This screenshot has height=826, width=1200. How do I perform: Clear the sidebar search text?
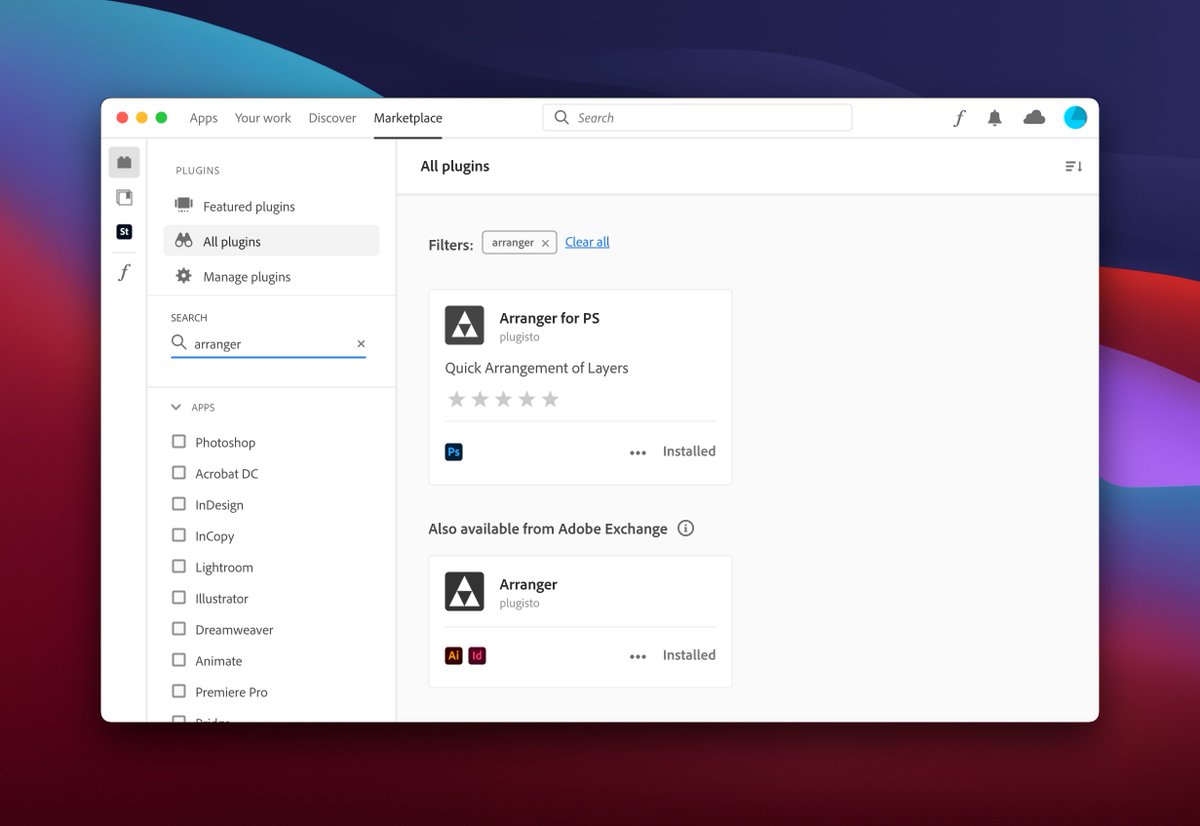point(361,344)
